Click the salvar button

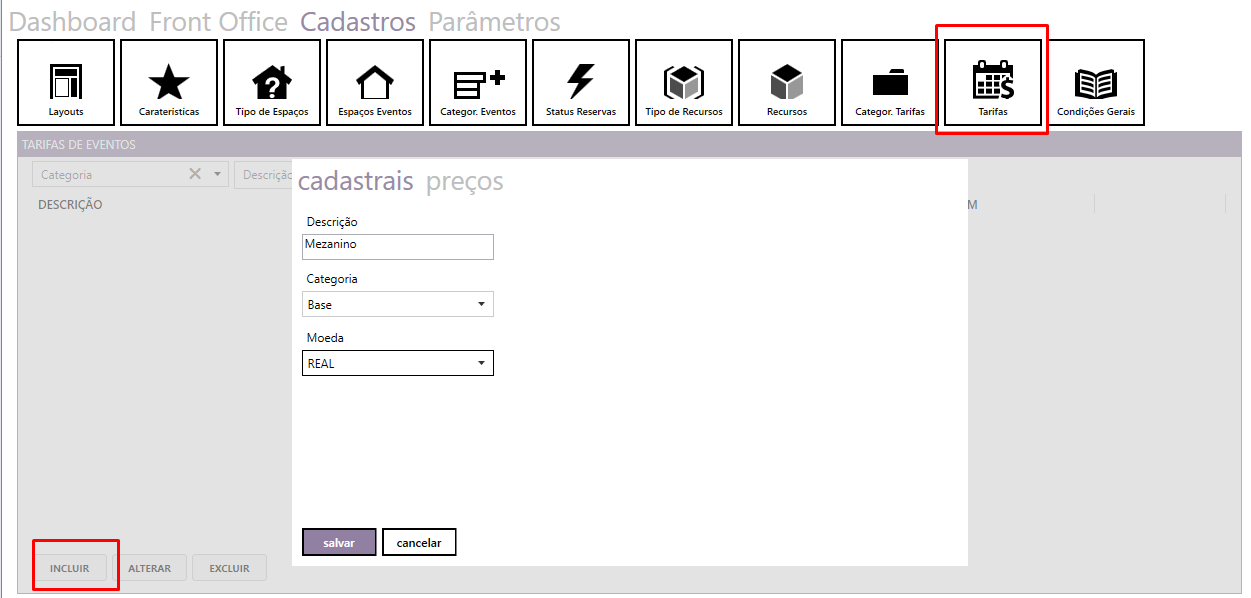[339, 542]
